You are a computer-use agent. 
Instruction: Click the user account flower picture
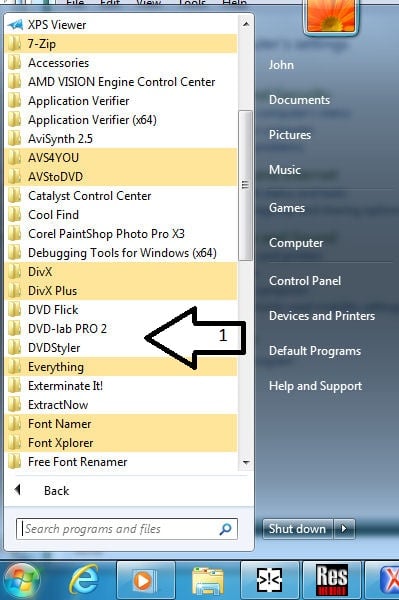pyautogui.click(x=331, y=16)
